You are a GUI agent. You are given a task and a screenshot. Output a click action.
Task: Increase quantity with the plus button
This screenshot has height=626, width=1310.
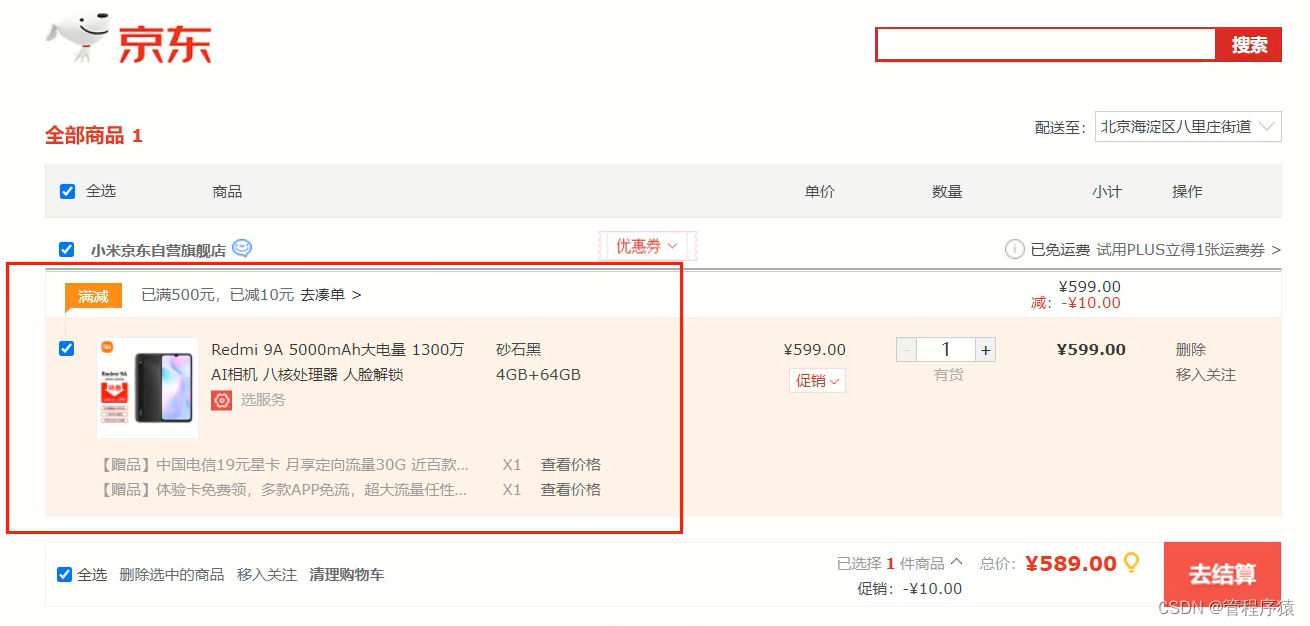[x=986, y=349]
